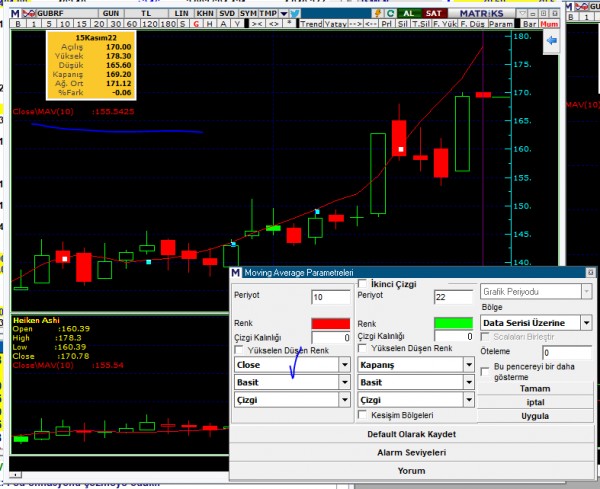Enable the Kesişim Bölgeleri checkbox
Viewport: 600px width, 489px height.
pyautogui.click(x=362, y=415)
